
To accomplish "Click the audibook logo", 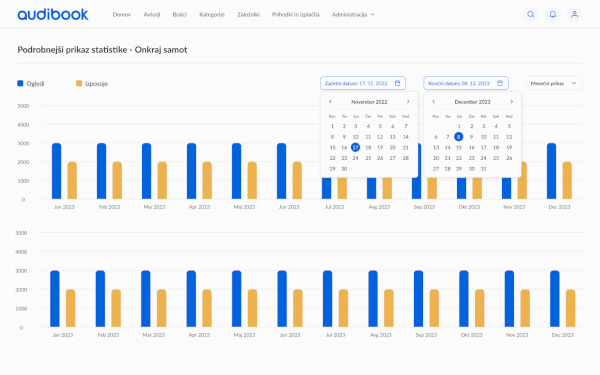I will [53, 15].
